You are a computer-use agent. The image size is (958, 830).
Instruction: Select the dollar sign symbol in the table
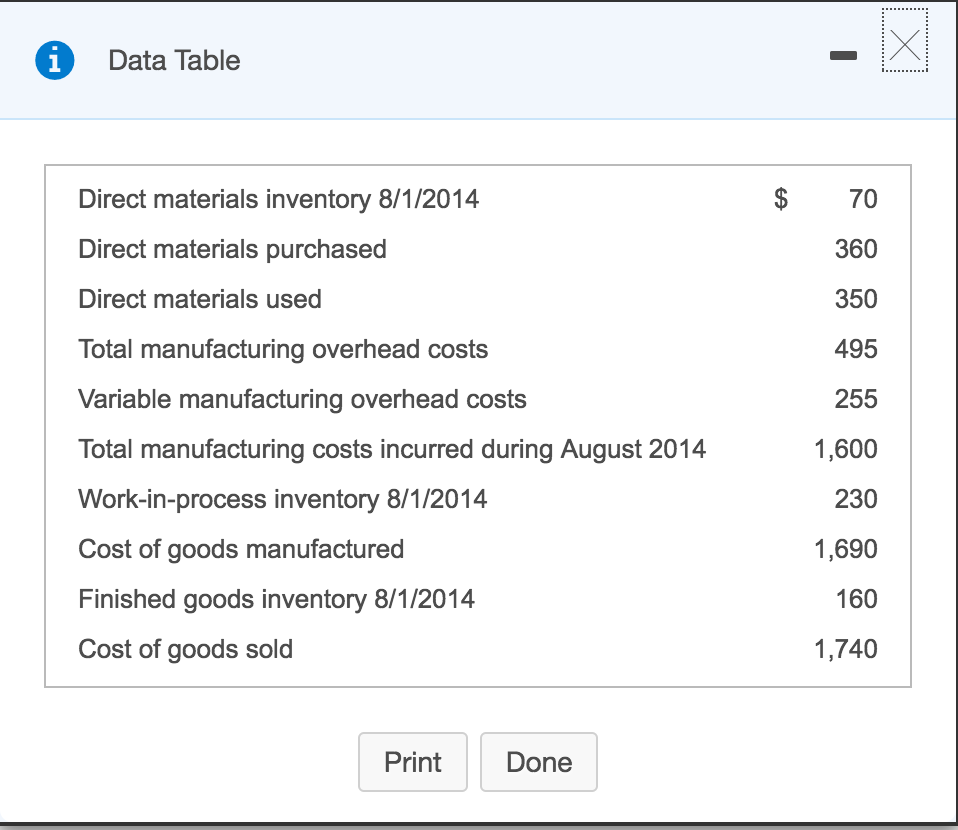781,199
